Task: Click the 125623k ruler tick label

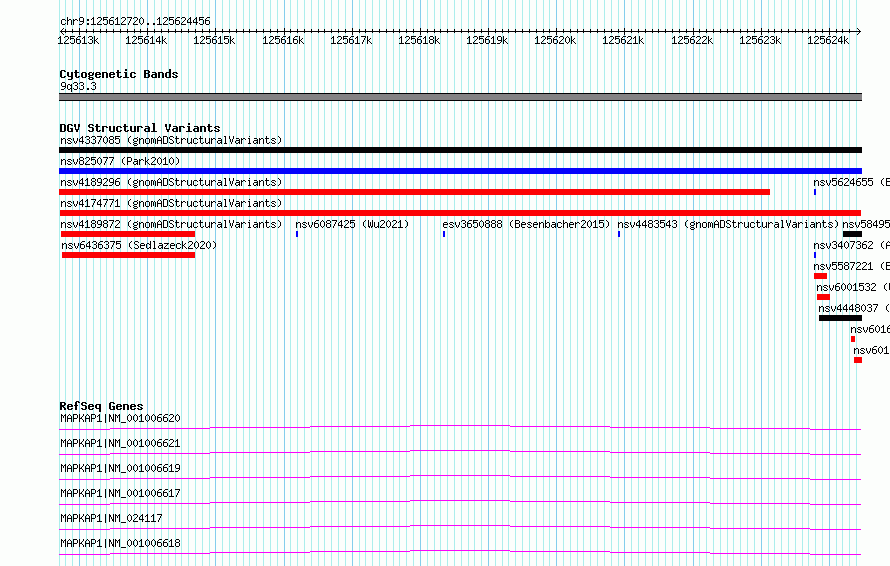Action: [x=760, y=40]
